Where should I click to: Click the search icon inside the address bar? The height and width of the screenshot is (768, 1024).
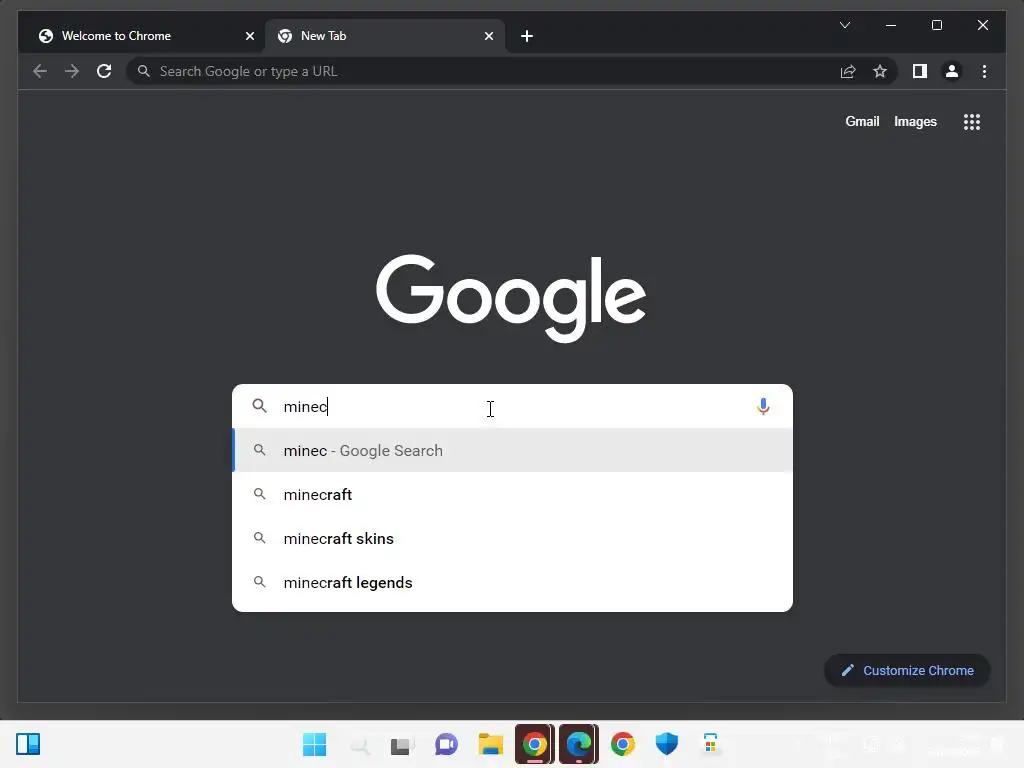[144, 71]
